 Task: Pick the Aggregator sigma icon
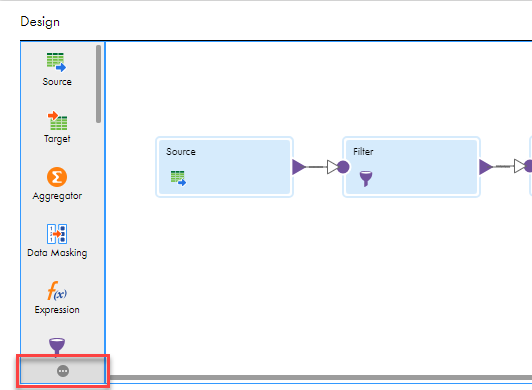click(57, 177)
